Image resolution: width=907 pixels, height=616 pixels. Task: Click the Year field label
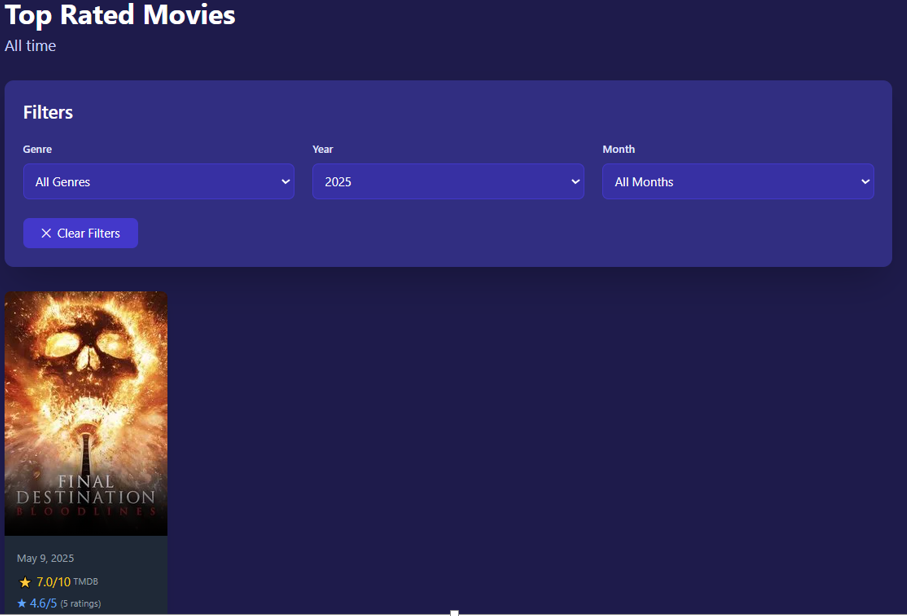point(323,149)
